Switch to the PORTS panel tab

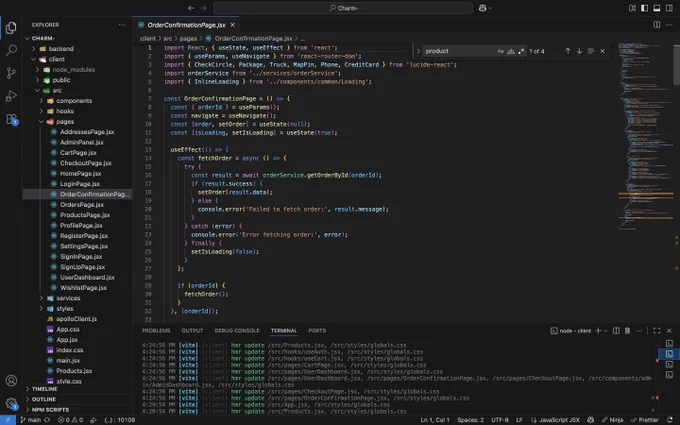tap(317, 330)
